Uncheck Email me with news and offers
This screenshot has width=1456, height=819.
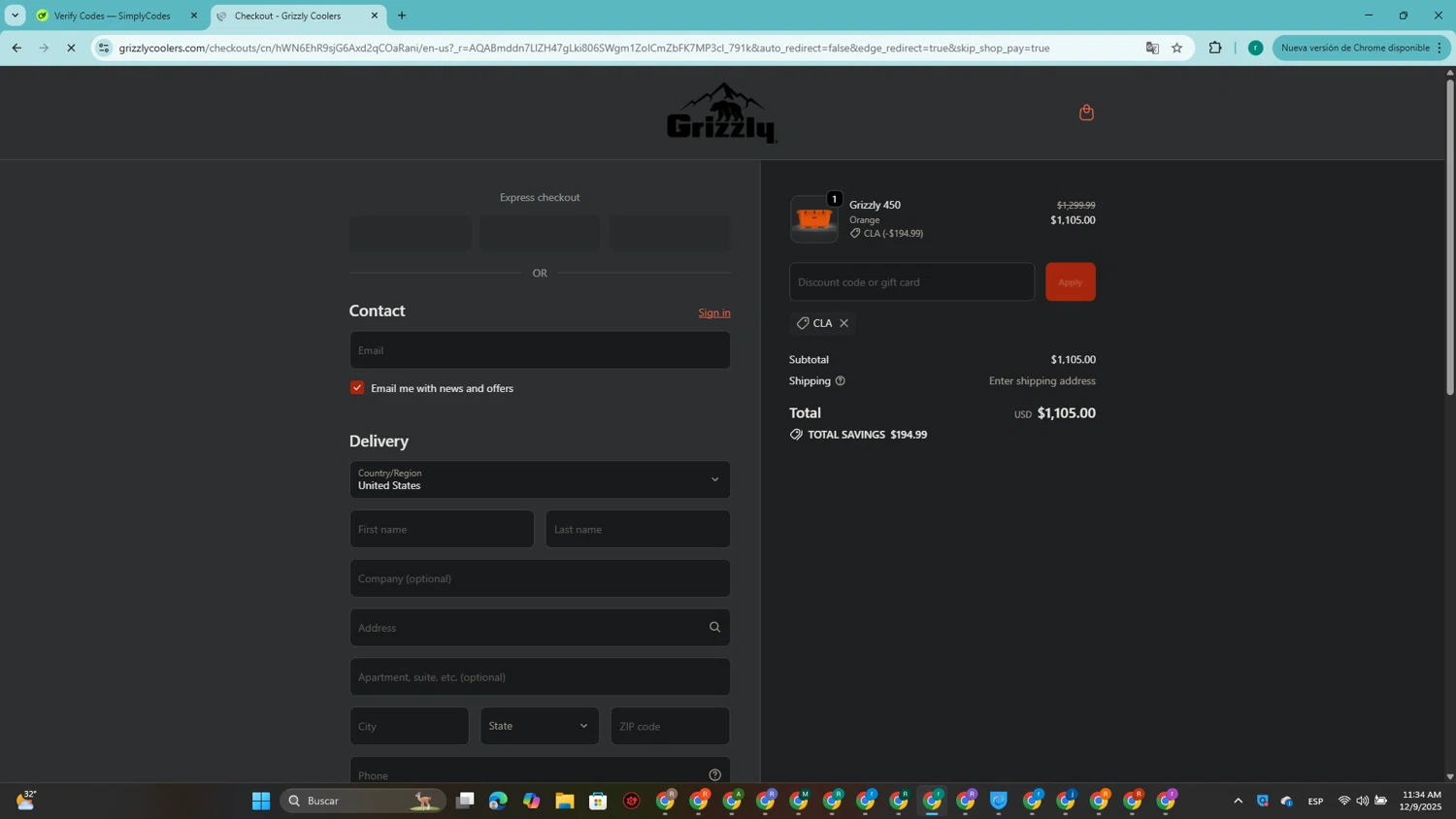coord(357,387)
